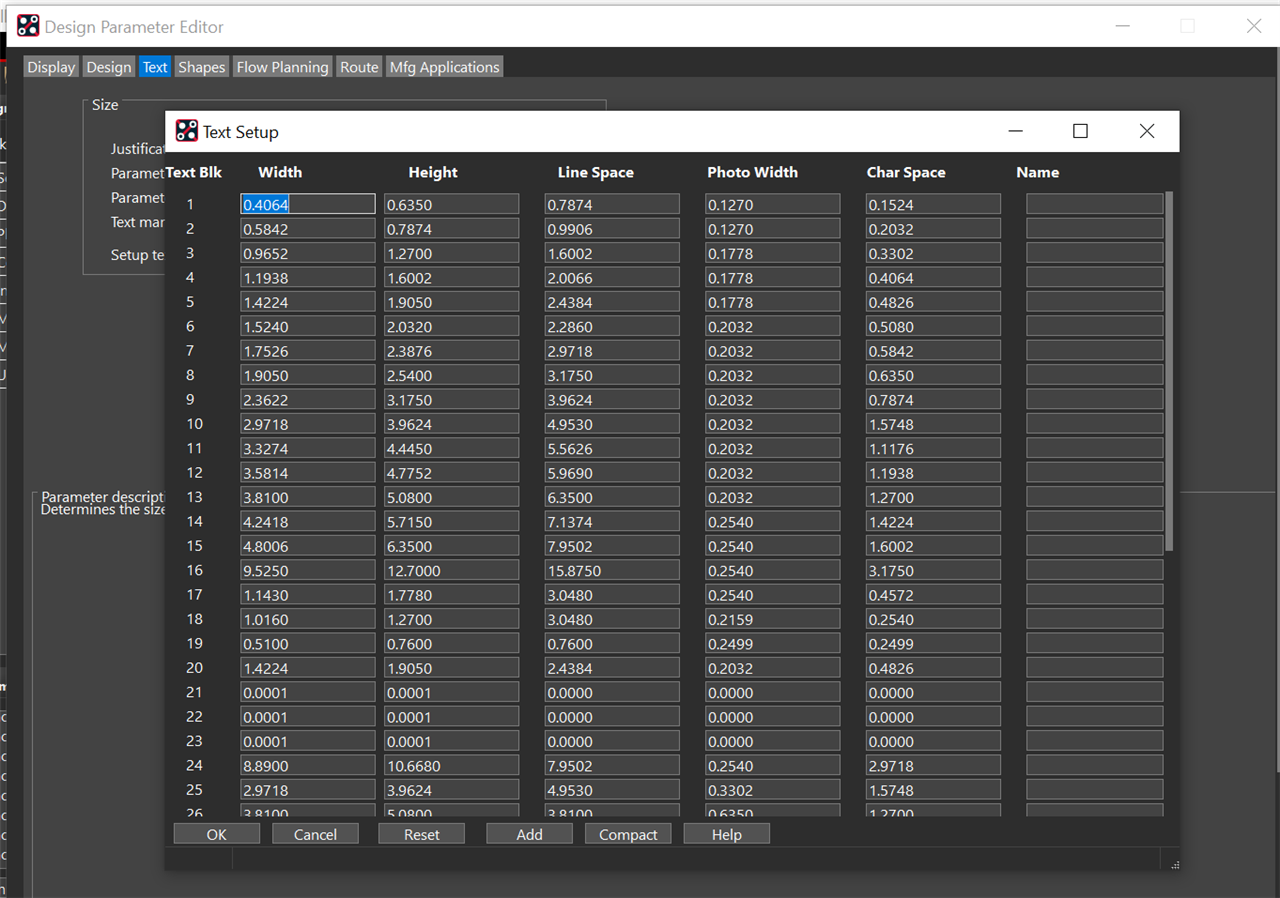Viewport: 1280px width, 898px height.
Task: Edit Width 1.1430 in row 17
Action: (x=308, y=595)
